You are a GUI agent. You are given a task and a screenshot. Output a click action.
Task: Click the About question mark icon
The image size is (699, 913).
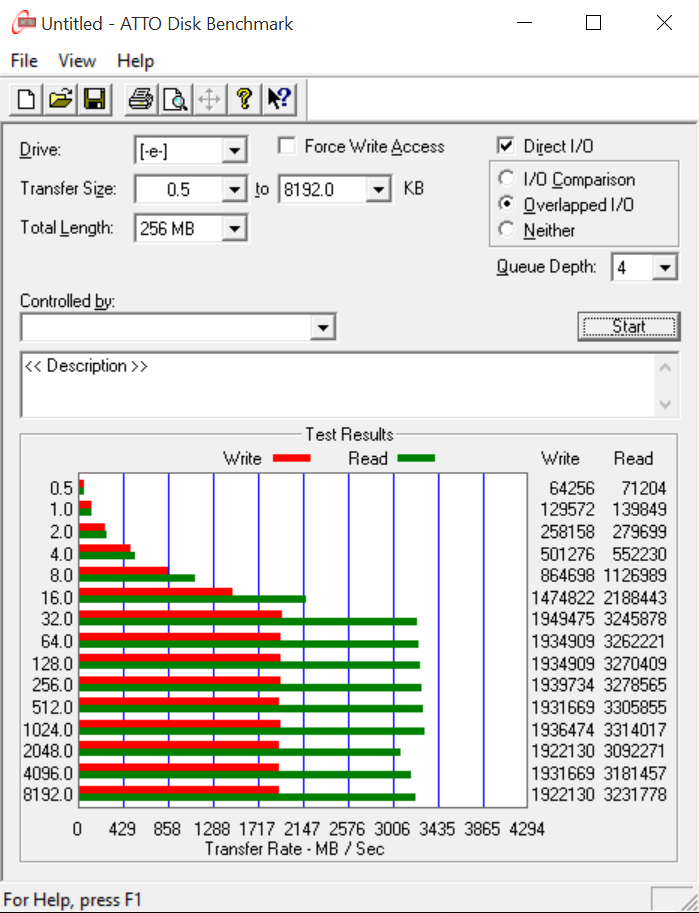point(243,99)
